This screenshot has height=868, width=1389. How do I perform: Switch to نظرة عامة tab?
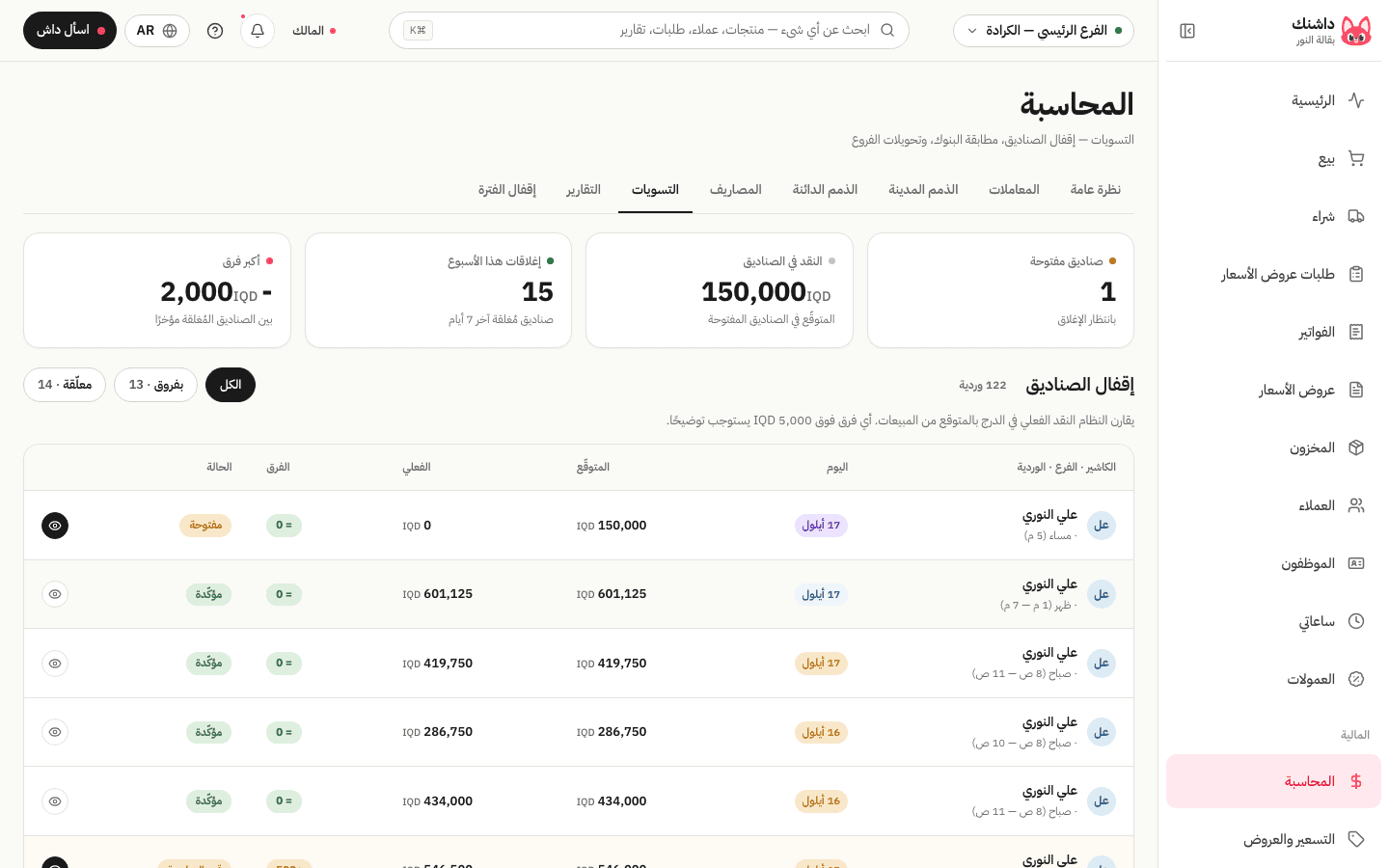click(1096, 190)
